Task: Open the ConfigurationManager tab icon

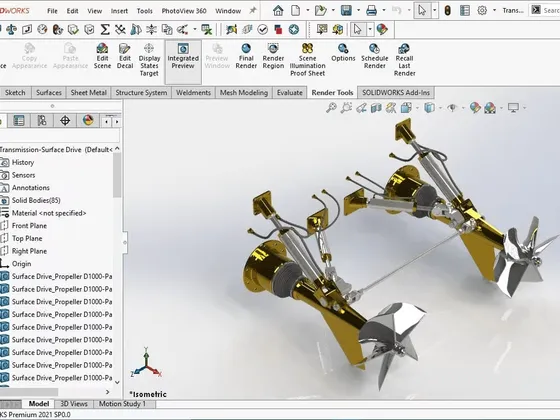Action: click(42, 121)
